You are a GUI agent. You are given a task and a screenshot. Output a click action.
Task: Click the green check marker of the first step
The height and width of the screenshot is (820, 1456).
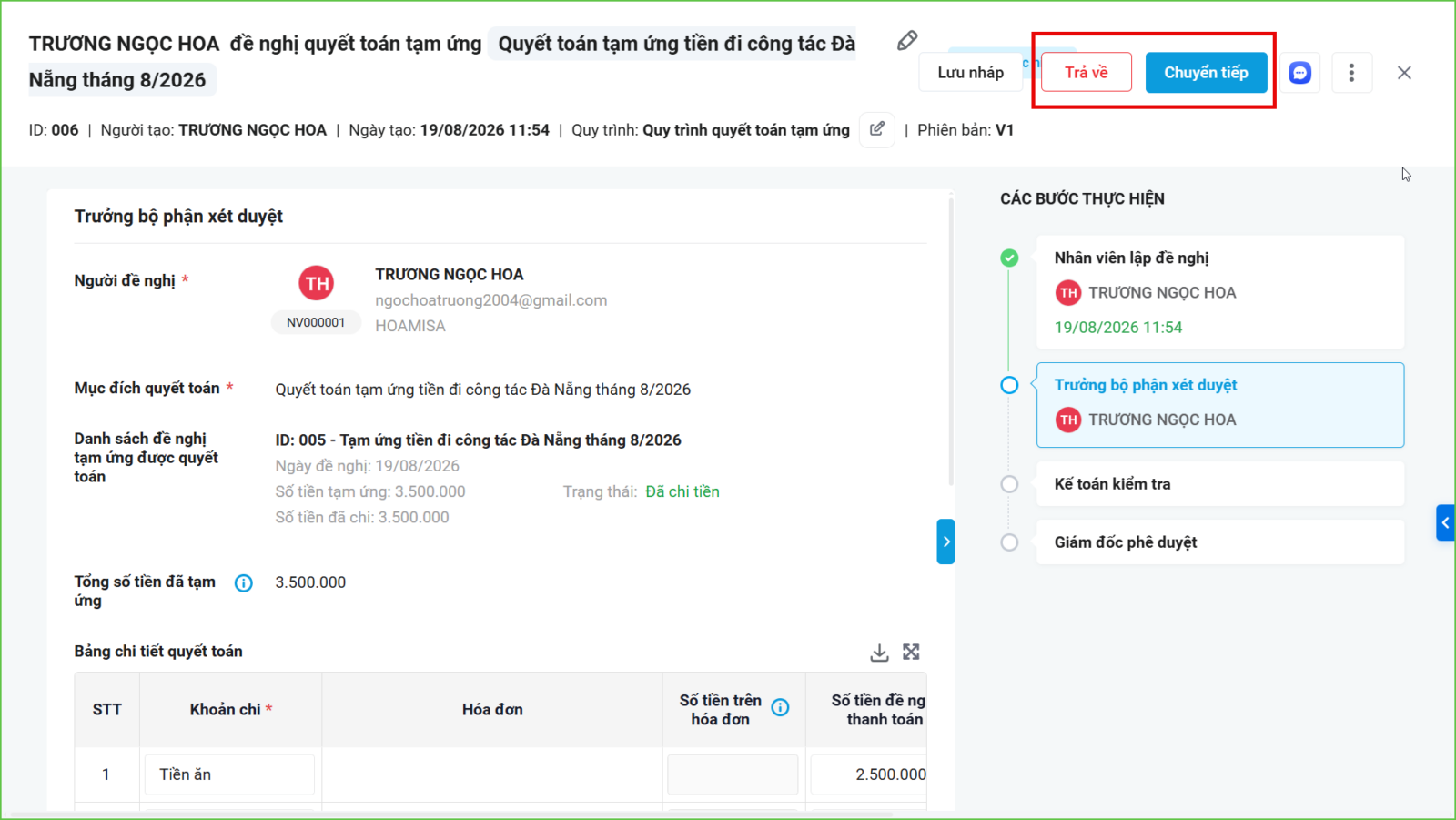pos(1009,258)
